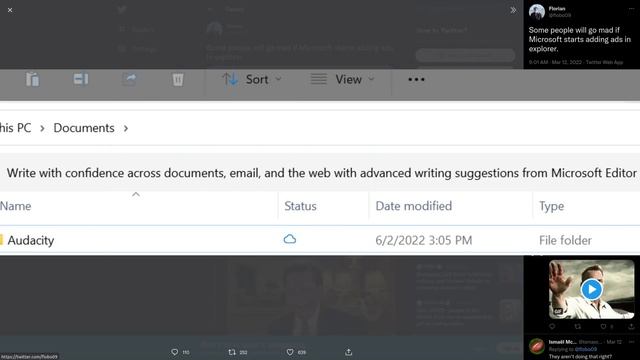Image resolution: width=640 pixels, height=360 pixels.
Task: Toggle the sort-direction caret above Name column
Action: pyautogui.click(x=136, y=194)
